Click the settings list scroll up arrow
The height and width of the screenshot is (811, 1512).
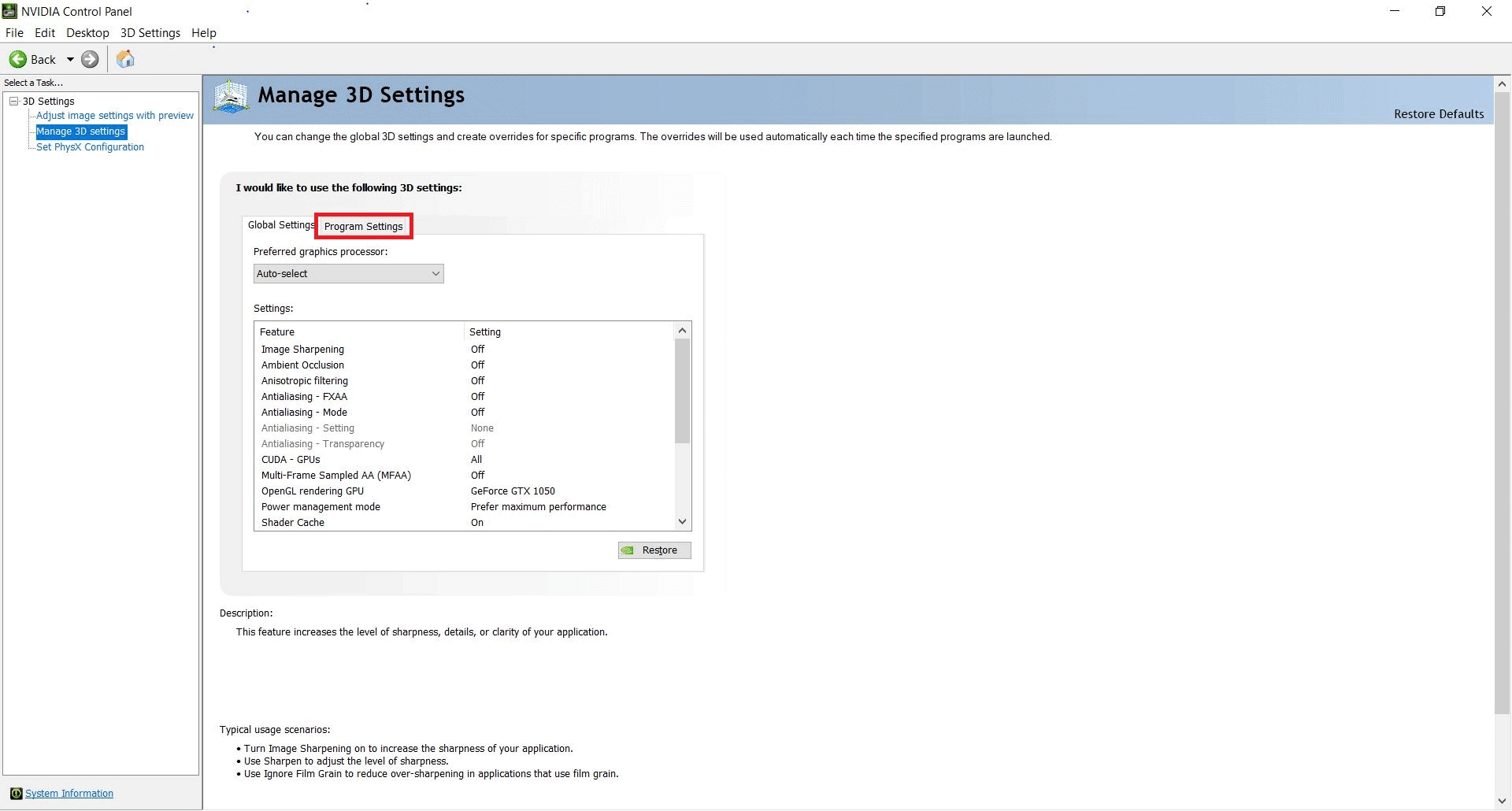pos(683,330)
